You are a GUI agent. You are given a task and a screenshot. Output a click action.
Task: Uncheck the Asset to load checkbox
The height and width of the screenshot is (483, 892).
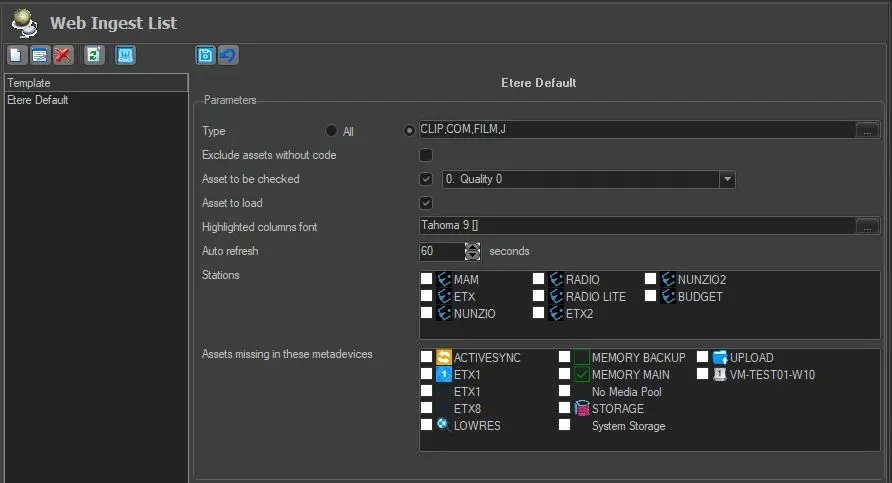(426, 203)
